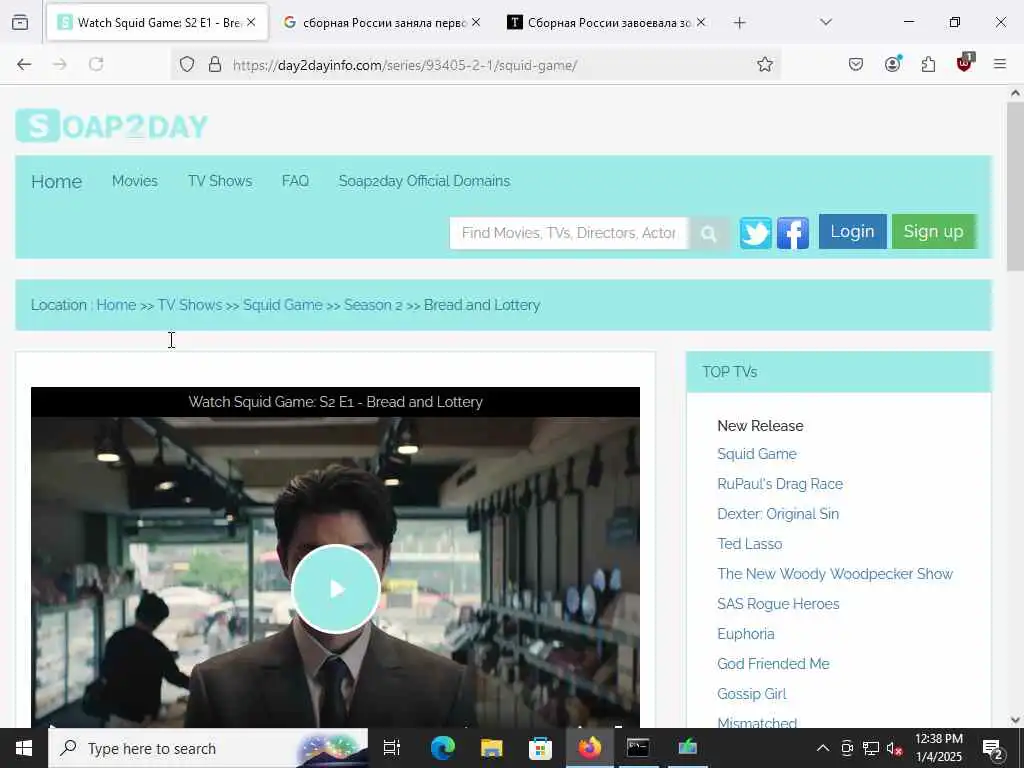
Task: Click the page vertical scrollbar thumb
Action: pyautogui.click(x=1015, y=186)
